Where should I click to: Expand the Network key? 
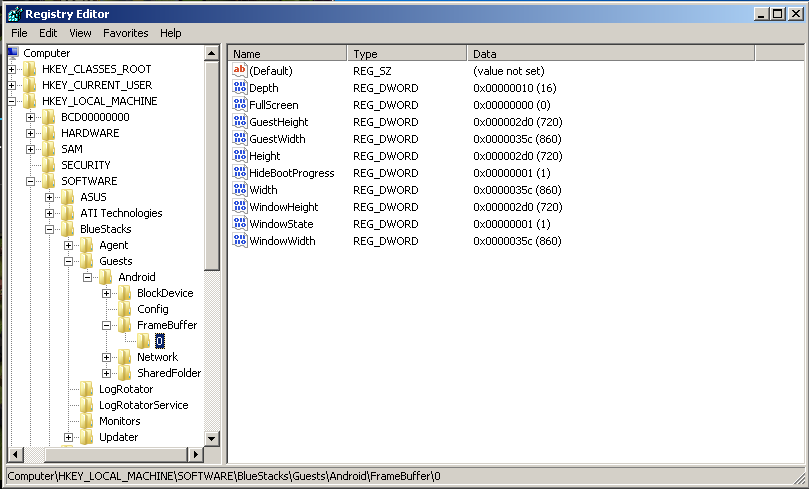tap(106, 357)
